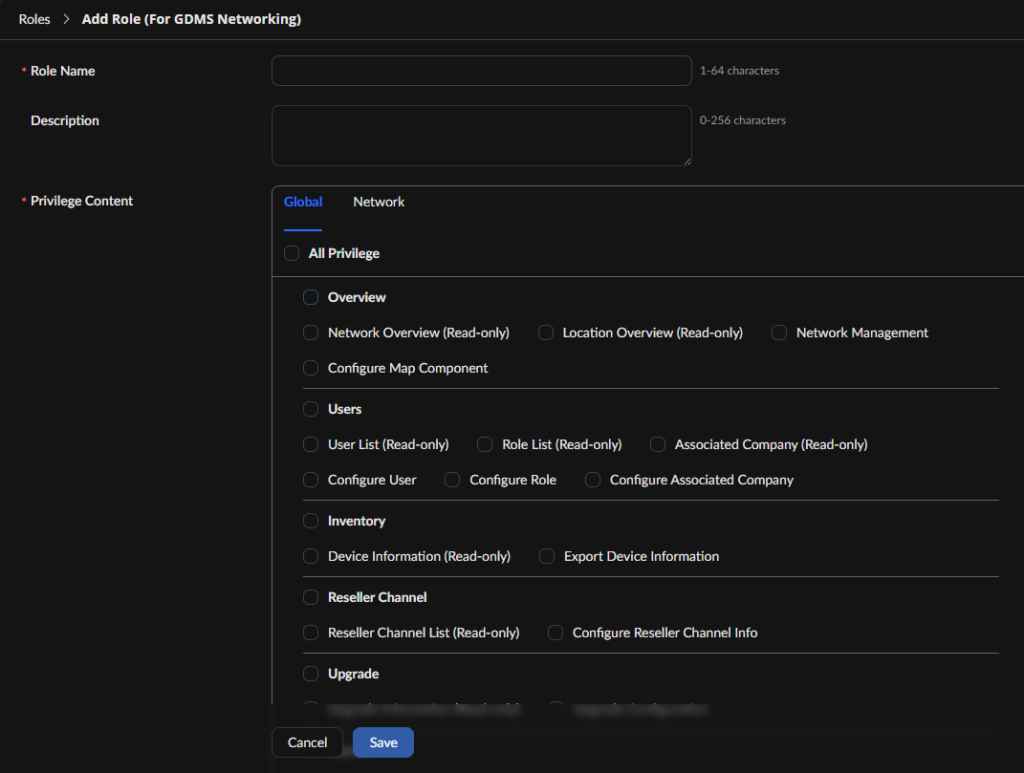Click the Description resize handle corner
The width and height of the screenshot is (1024, 773).
click(x=687, y=161)
